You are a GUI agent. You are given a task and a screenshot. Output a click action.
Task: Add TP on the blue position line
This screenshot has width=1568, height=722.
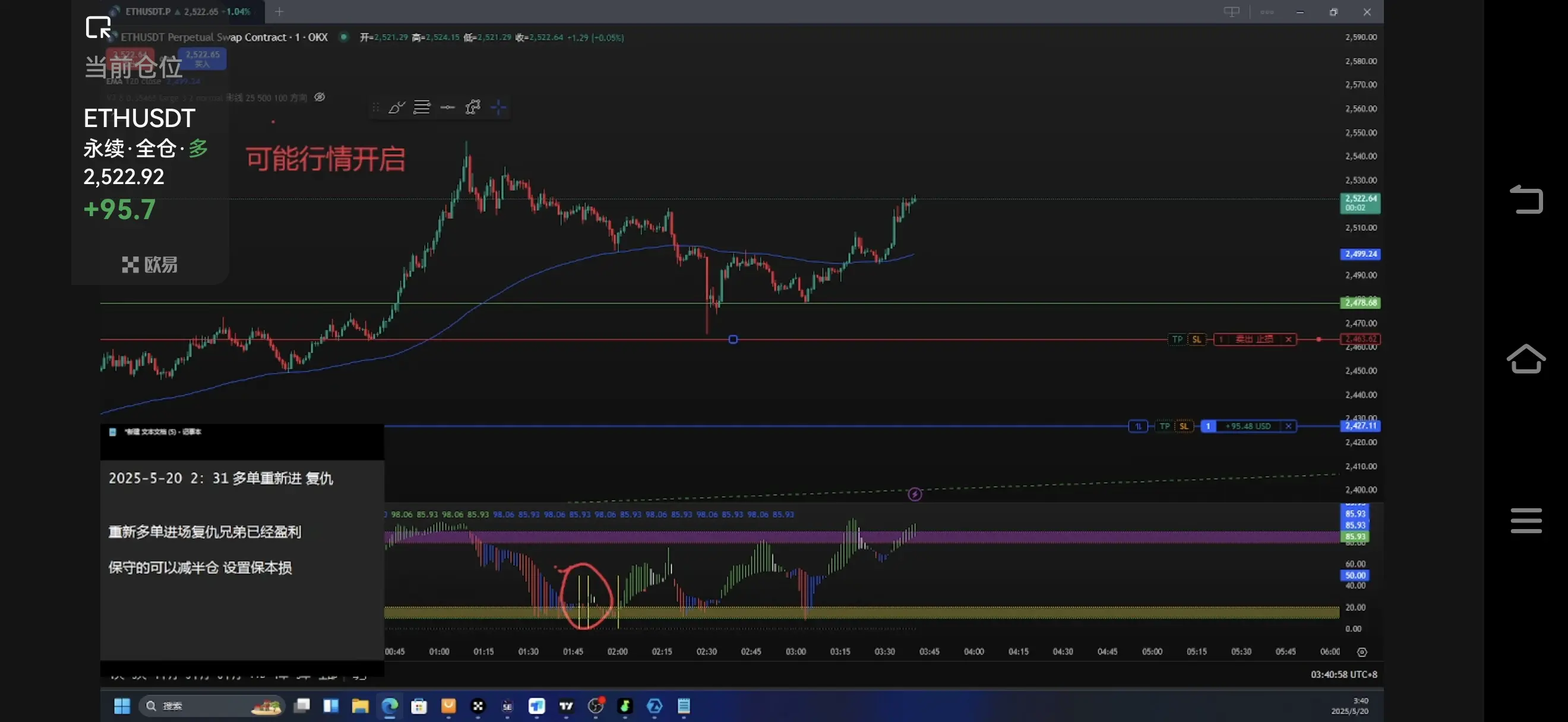1165,426
